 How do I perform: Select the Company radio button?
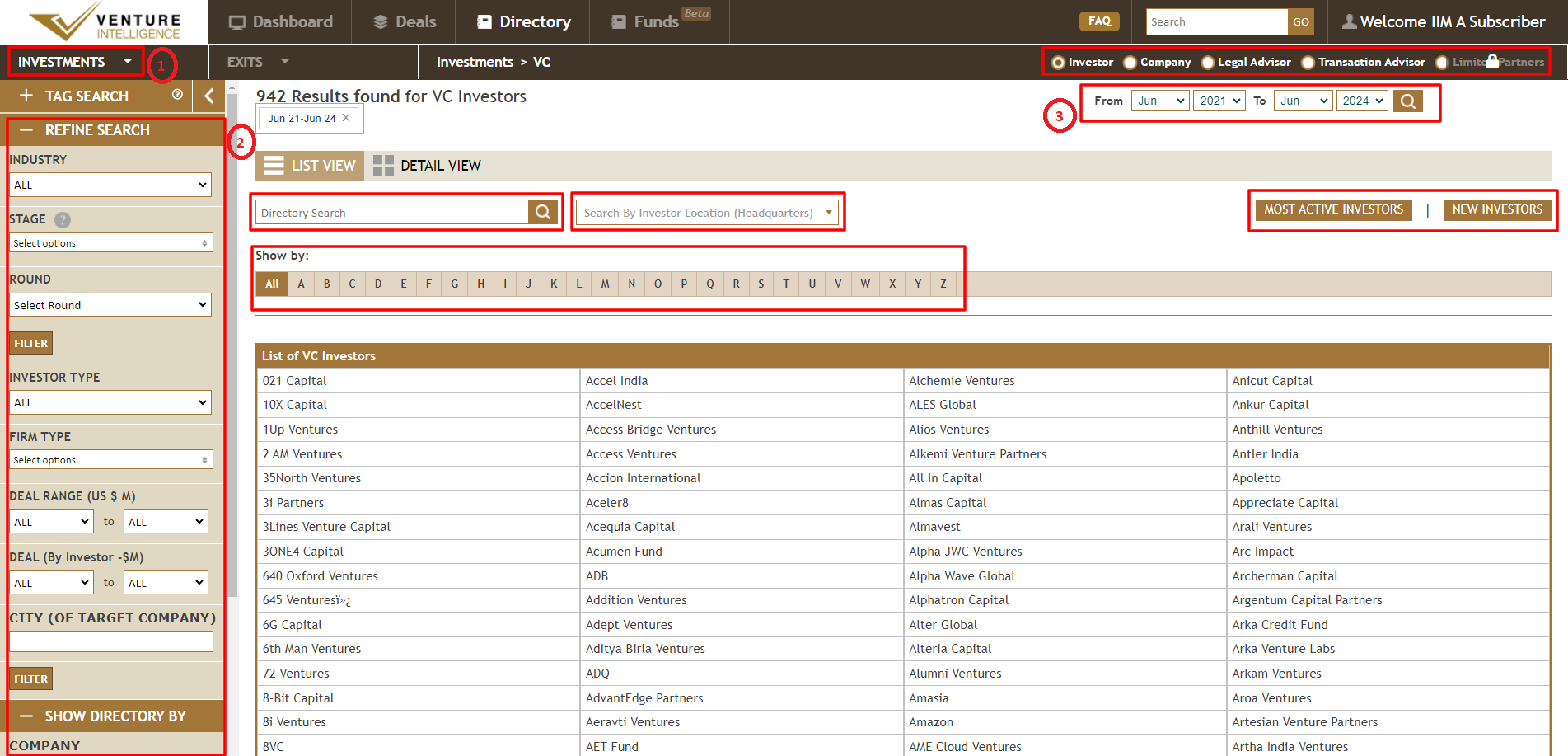(1130, 63)
